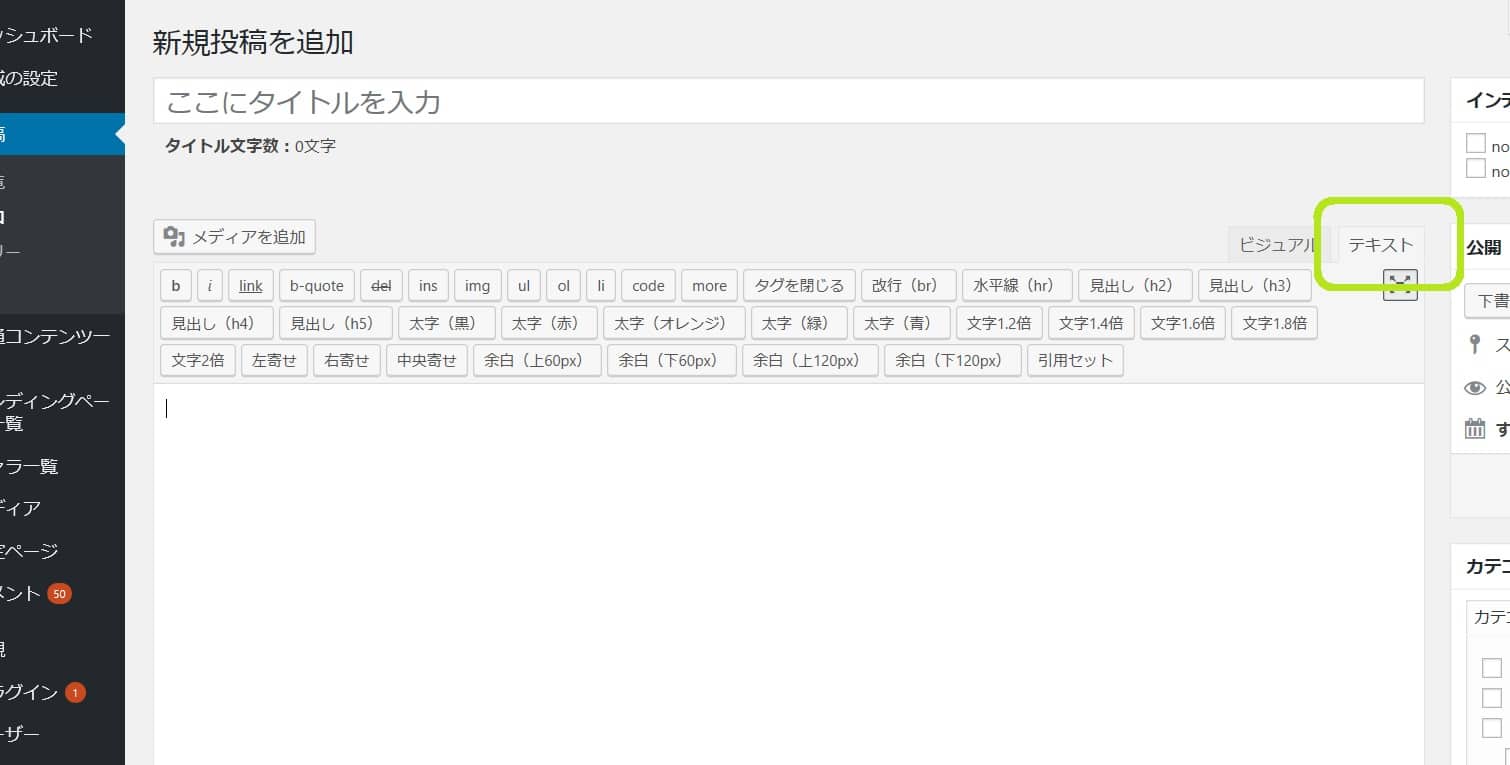The height and width of the screenshot is (765, 1510).
Task: Apply 太字（黒） black bold style
Action: tap(446, 323)
